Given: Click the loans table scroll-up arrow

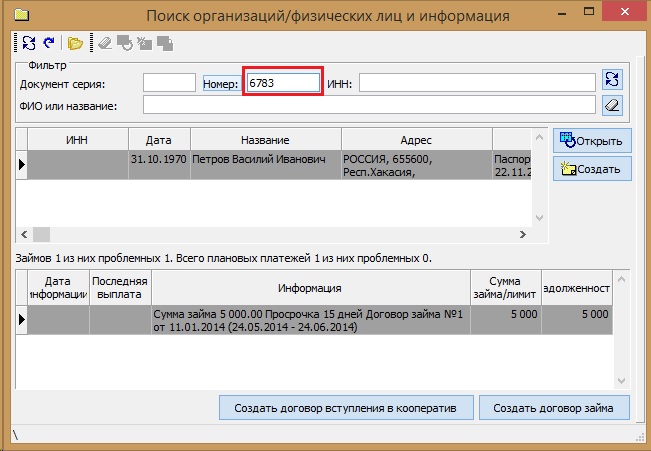Looking at the screenshot, I should (x=622, y=279).
